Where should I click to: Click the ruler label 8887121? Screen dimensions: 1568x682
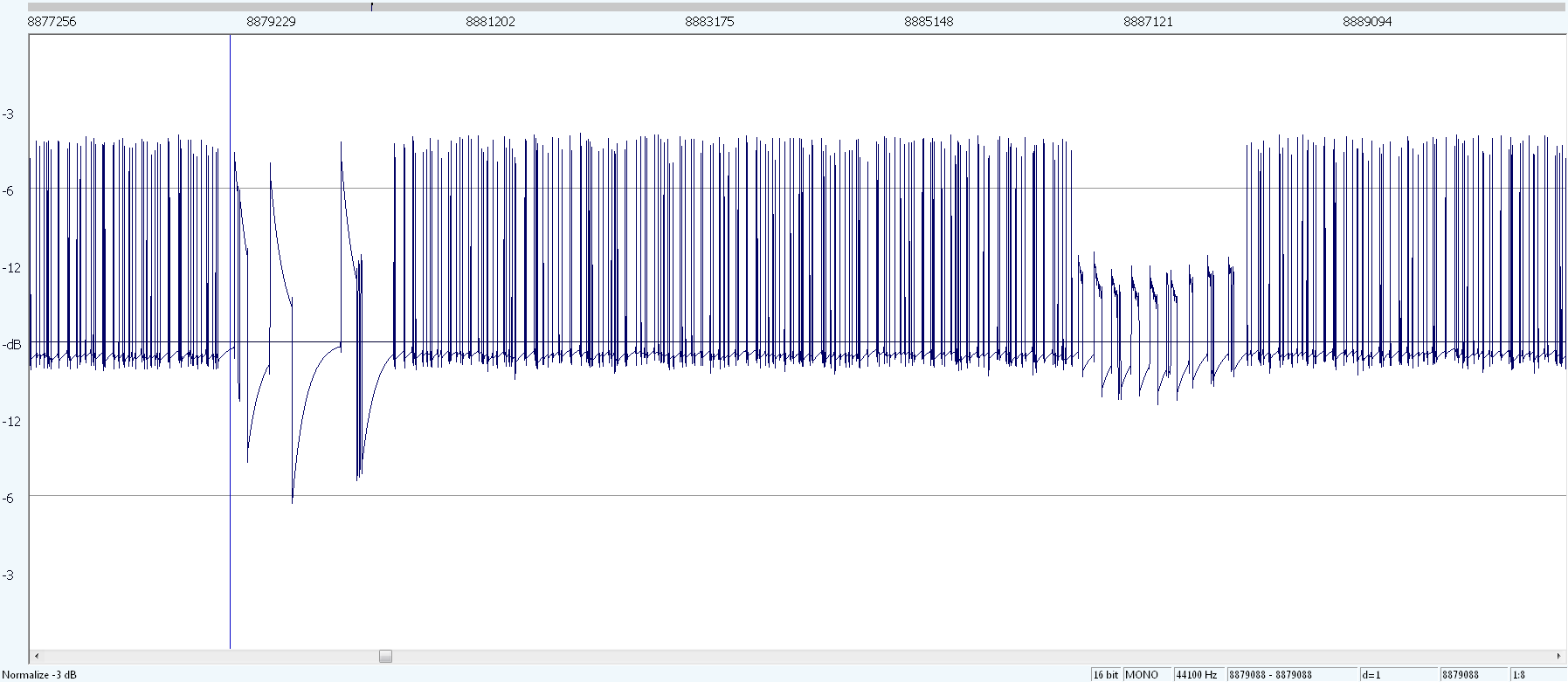point(1148,22)
